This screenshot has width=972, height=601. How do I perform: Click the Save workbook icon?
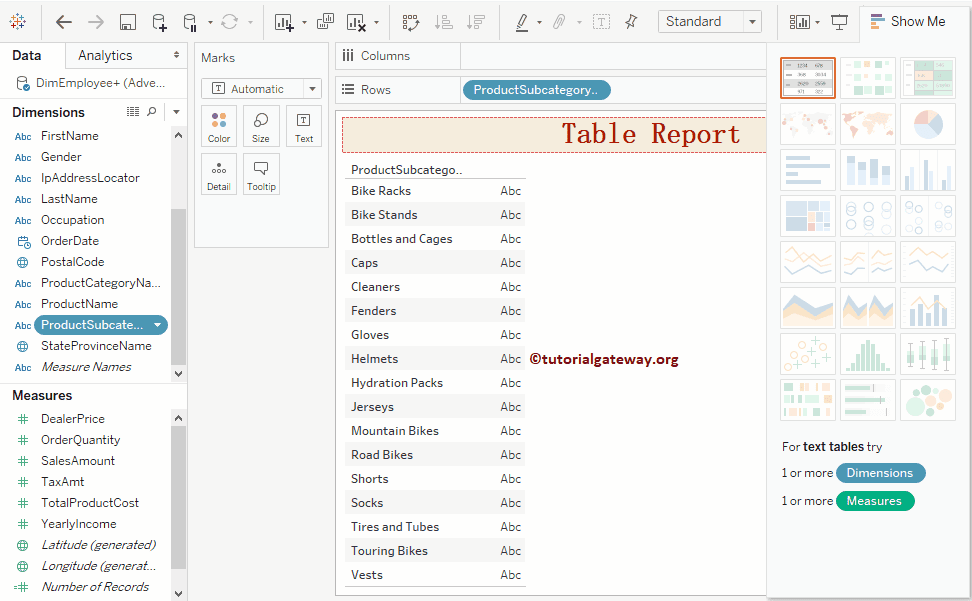click(x=127, y=22)
